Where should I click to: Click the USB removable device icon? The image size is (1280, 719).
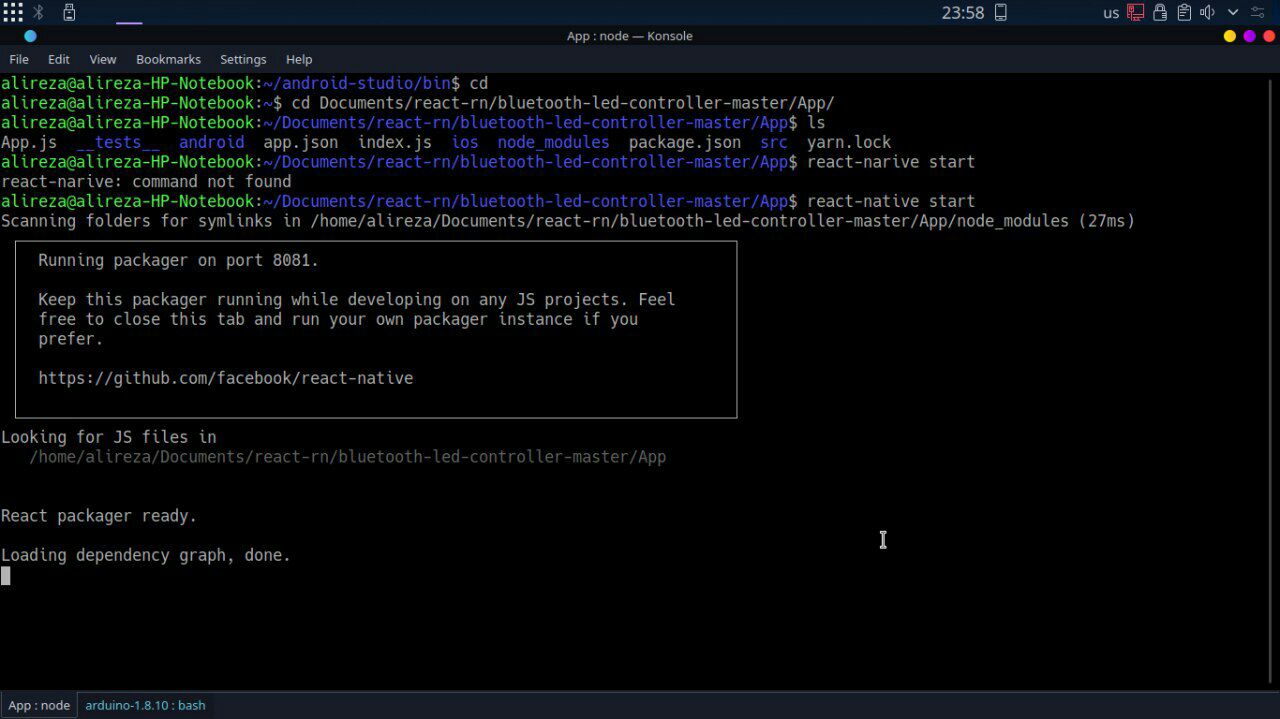pos(69,12)
